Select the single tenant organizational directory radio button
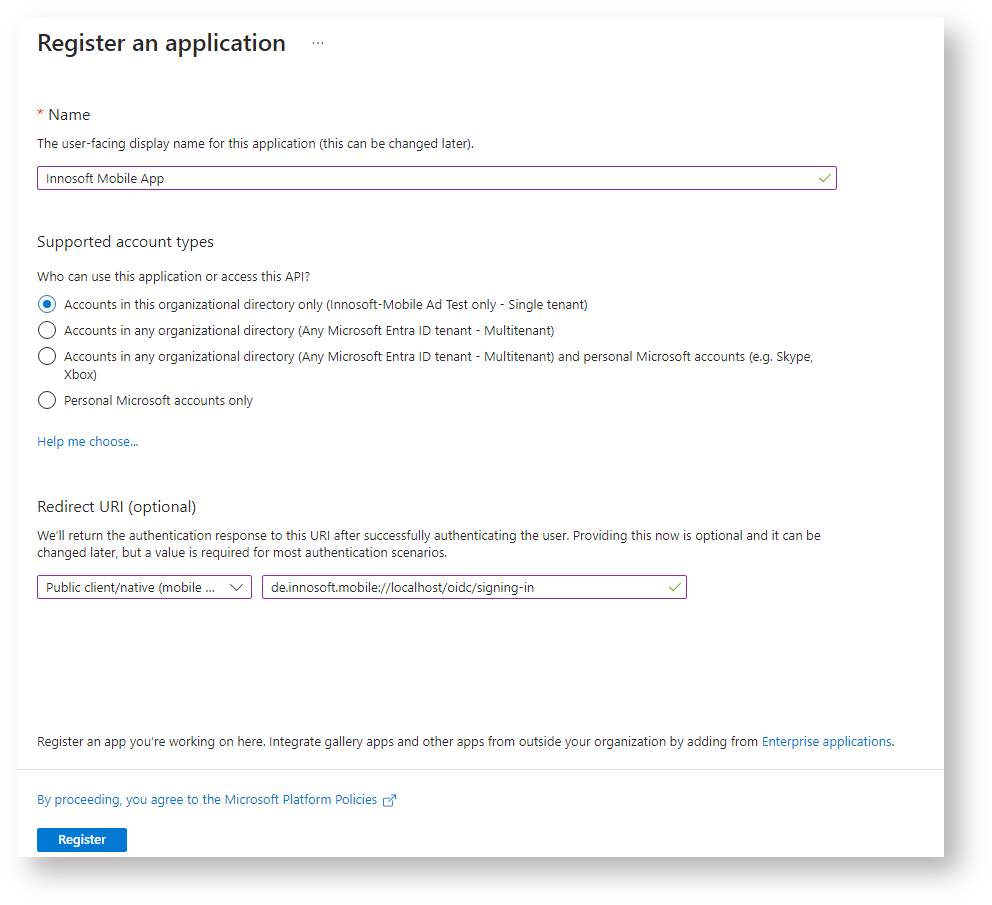 pos(47,304)
